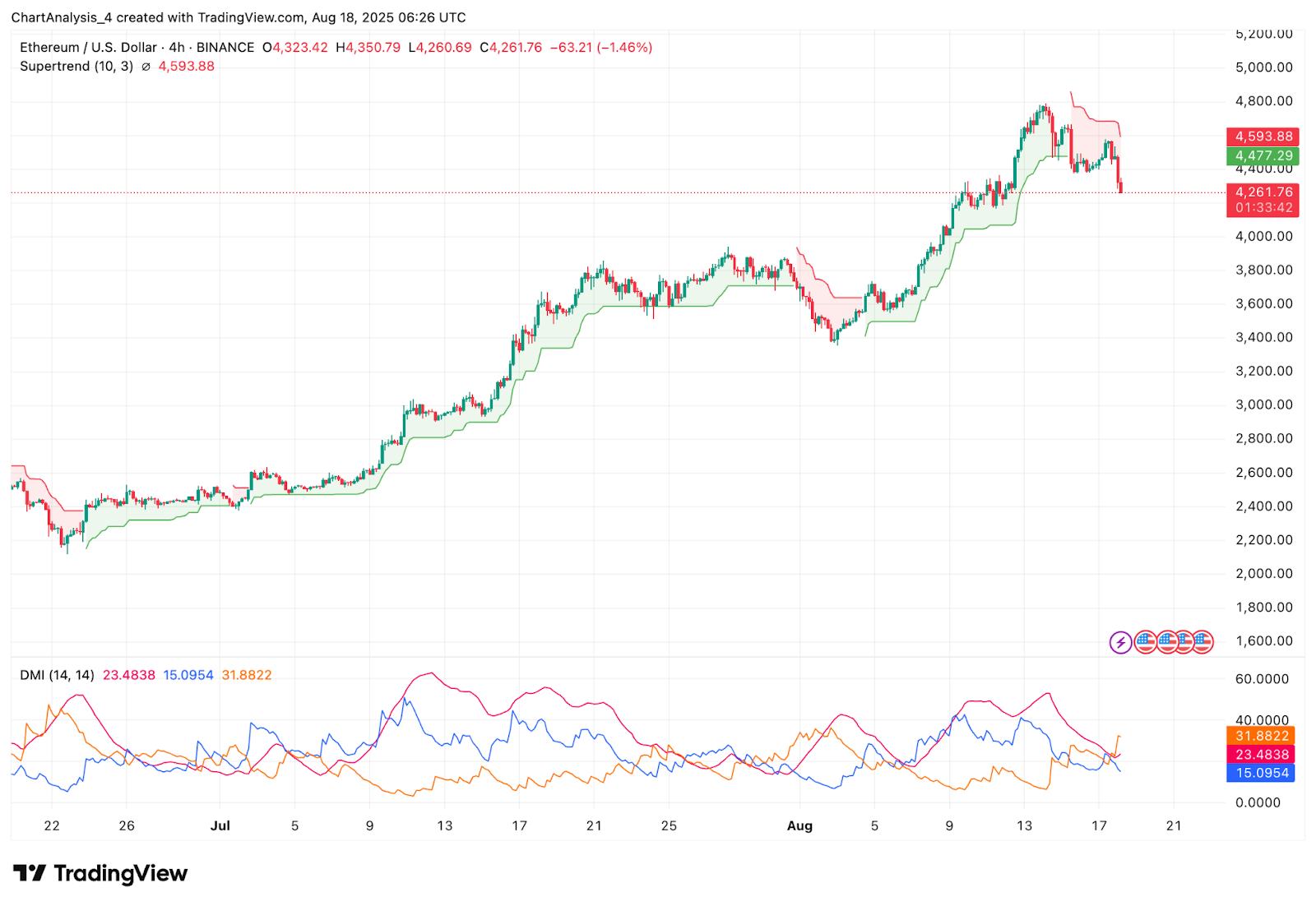This screenshot has height=906, width=1316.
Task: Click the blue 15.0954 DMI axis label
Action: [x=1261, y=773]
